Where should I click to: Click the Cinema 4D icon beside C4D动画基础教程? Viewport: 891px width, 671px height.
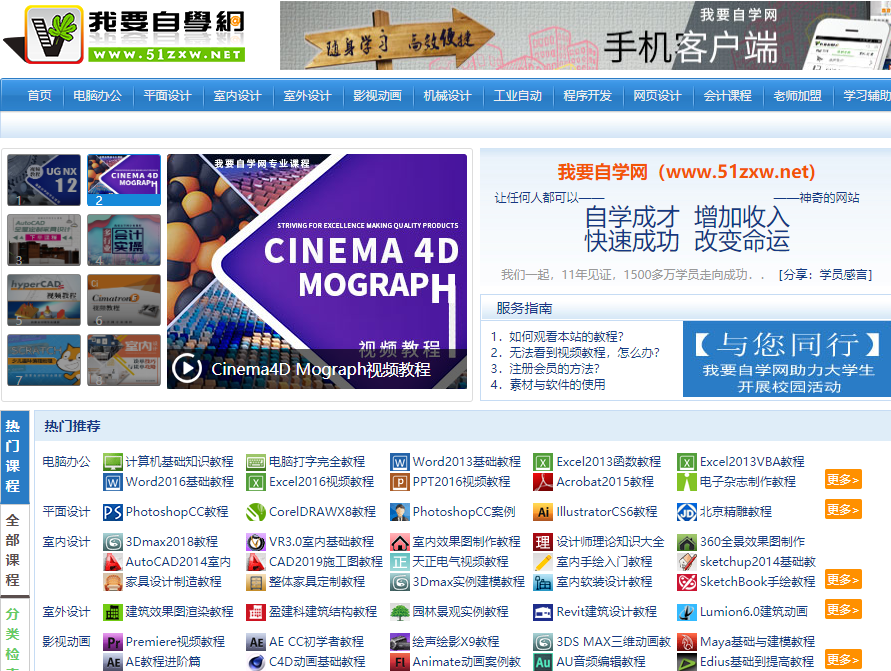256,662
